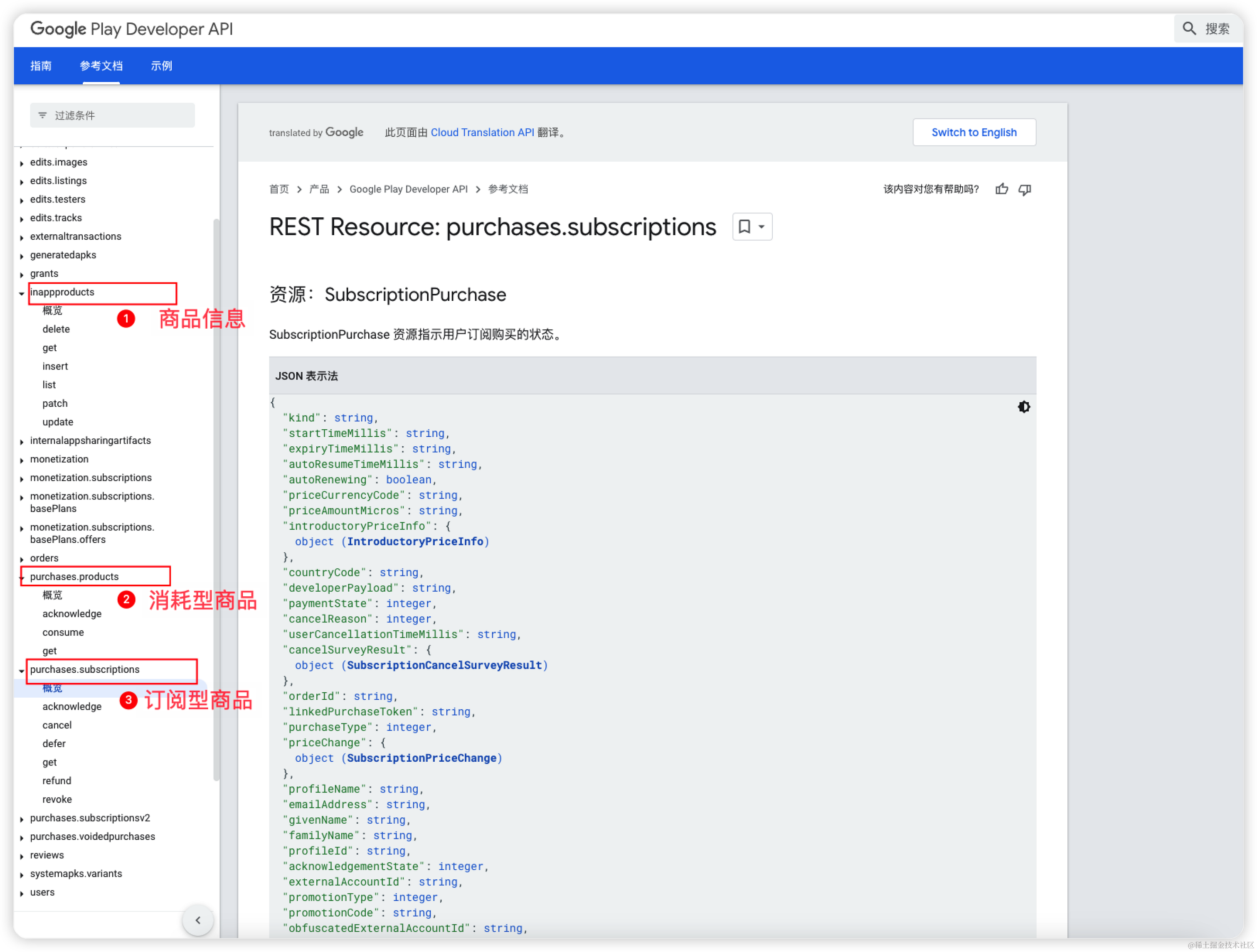Open the Cloud Translation API link
Viewport: 1257px width, 952px height.
pyautogui.click(x=482, y=132)
